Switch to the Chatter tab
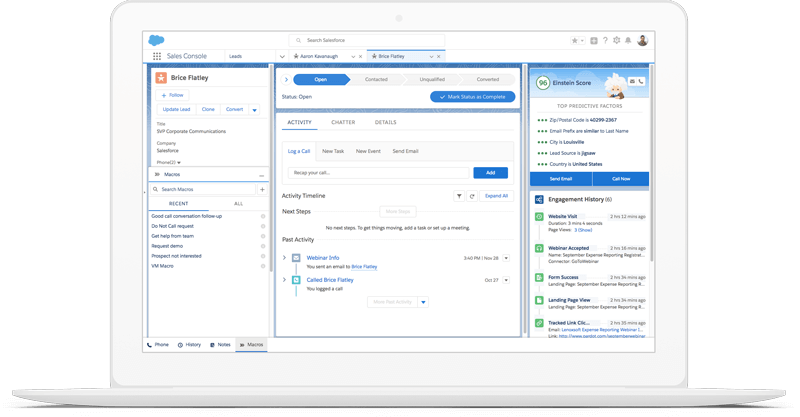The width and height of the screenshot is (800, 417). [343, 122]
